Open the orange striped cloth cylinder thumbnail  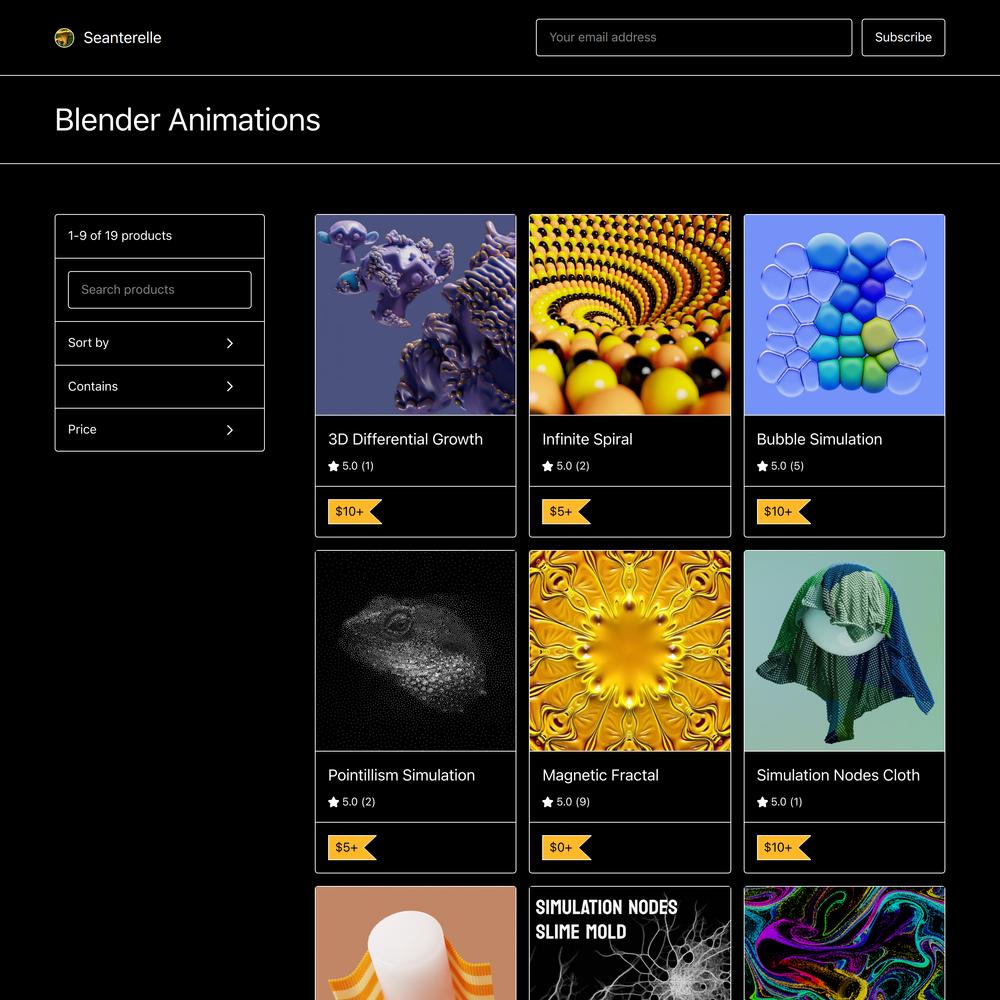(415, 943)
